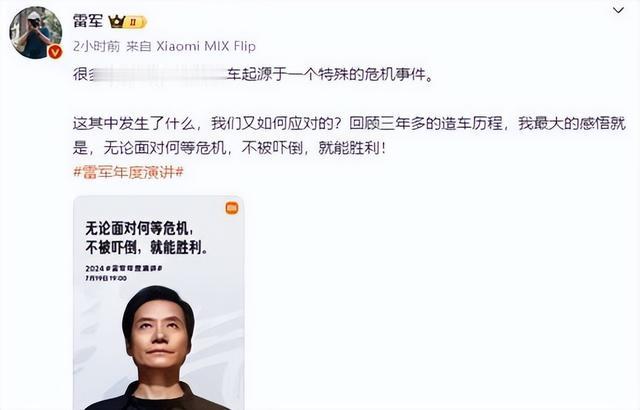Click the poster's 不被吓倒，就能胜利 line
This screenshot has height=410, width=640.
[x=147, y=248]
